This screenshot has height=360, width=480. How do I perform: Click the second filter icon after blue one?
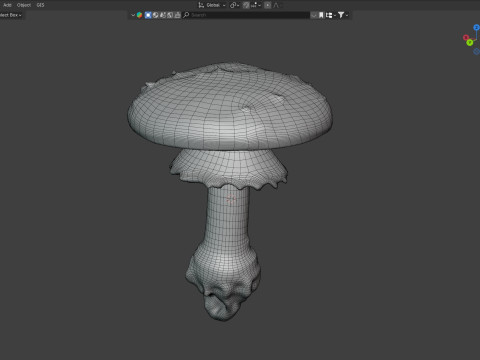coord(155,15)
